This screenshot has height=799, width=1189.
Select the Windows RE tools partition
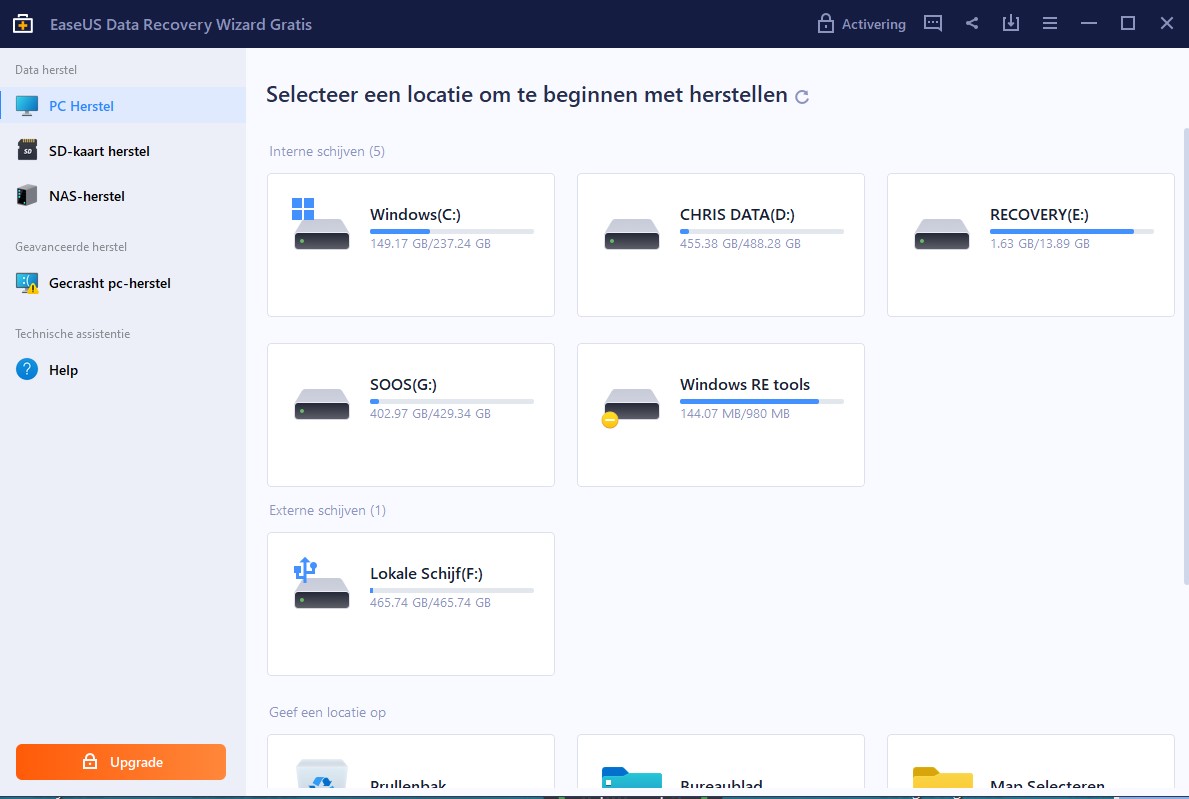[720, 415]
